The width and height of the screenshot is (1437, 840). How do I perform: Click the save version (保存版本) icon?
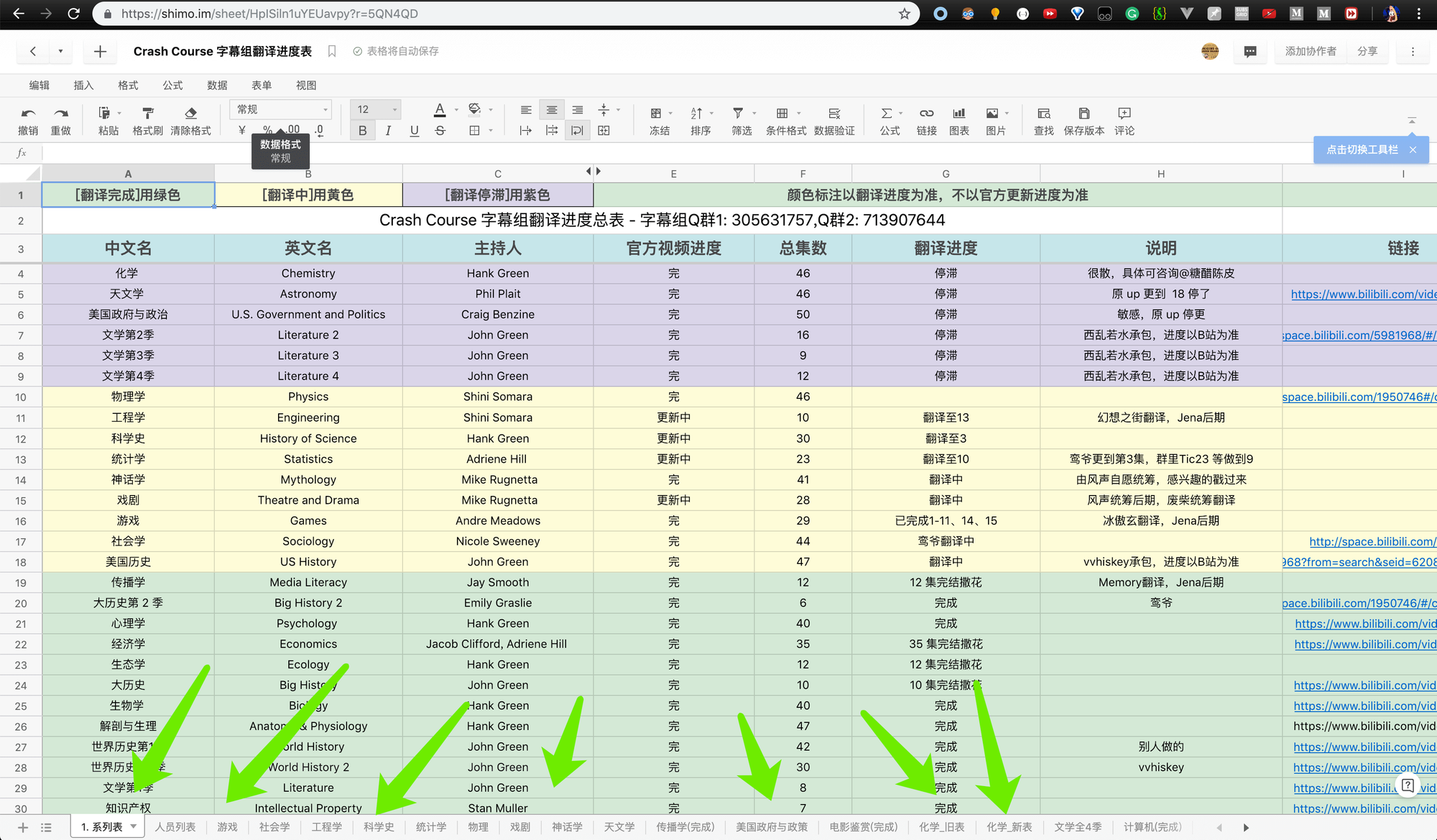(1083, 114)
